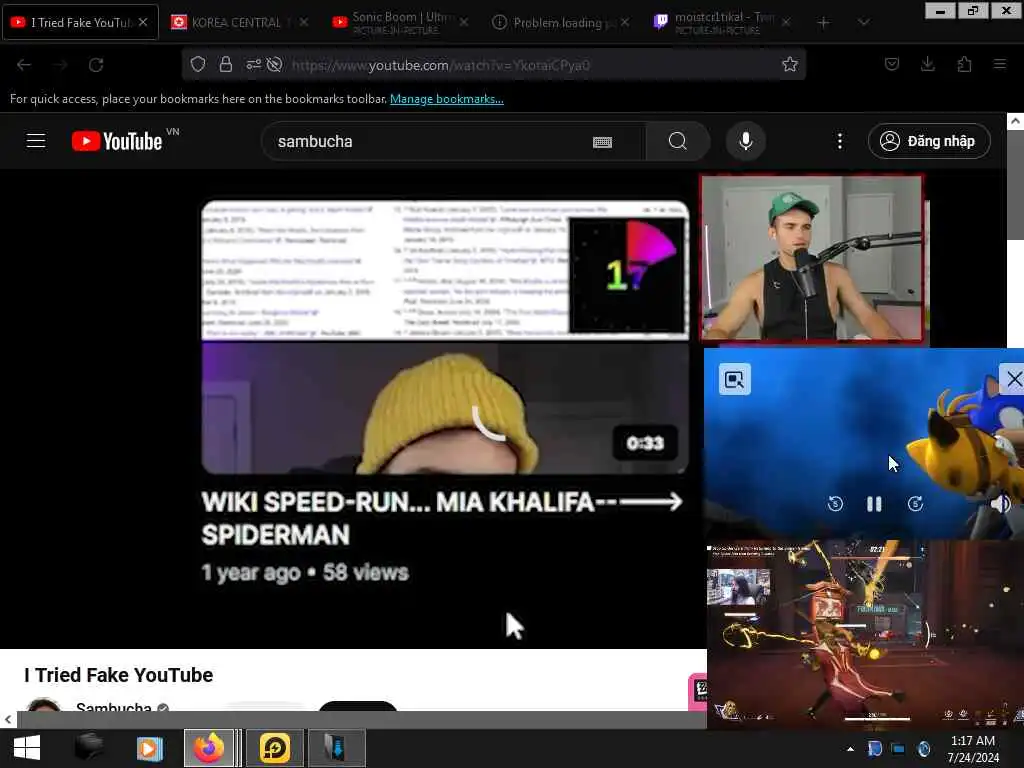The width and height of the screenshot is (1024, 768).
Task: View site security via padlock icon
Action: [x=226, y=64]
